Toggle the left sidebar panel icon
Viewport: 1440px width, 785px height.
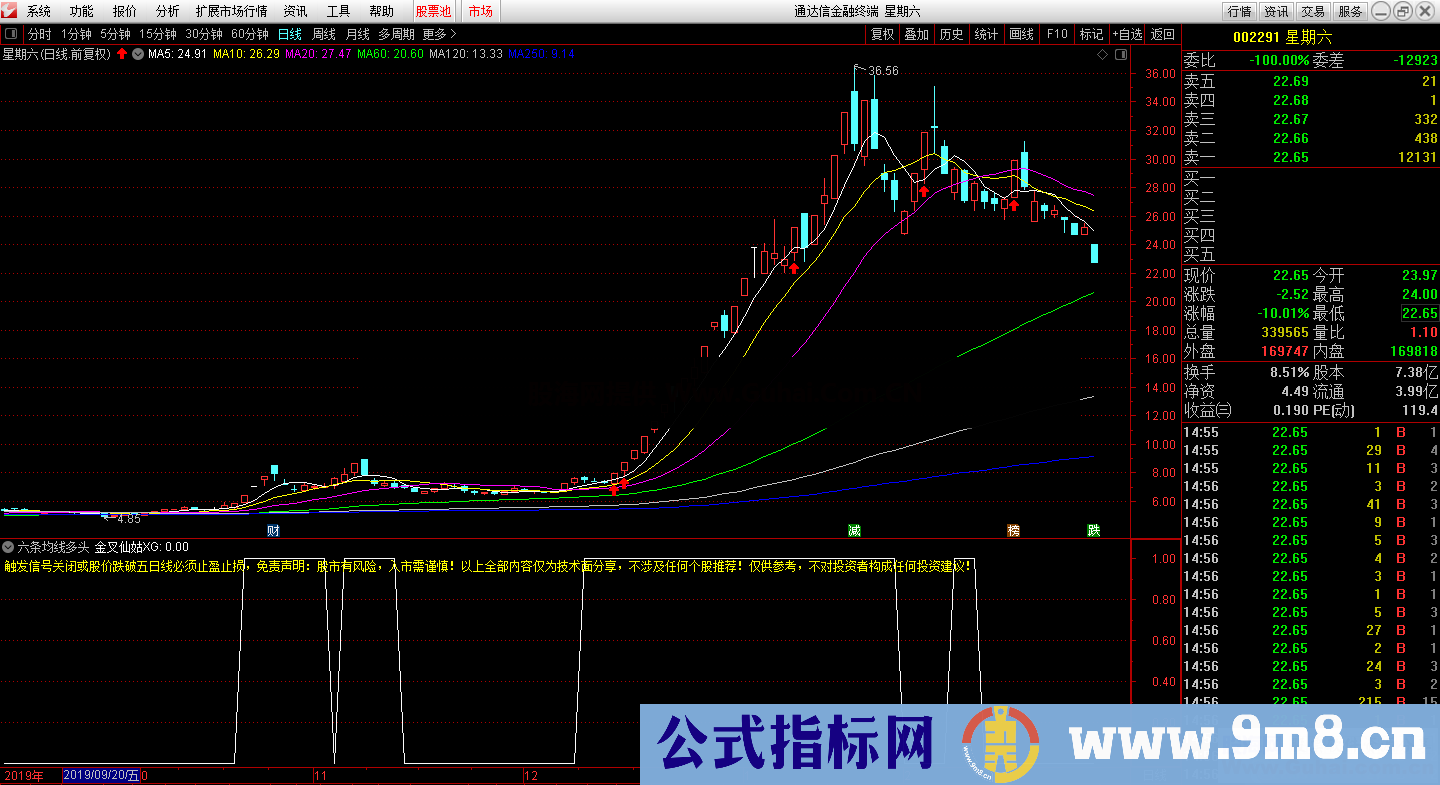[x=10, y=33]
